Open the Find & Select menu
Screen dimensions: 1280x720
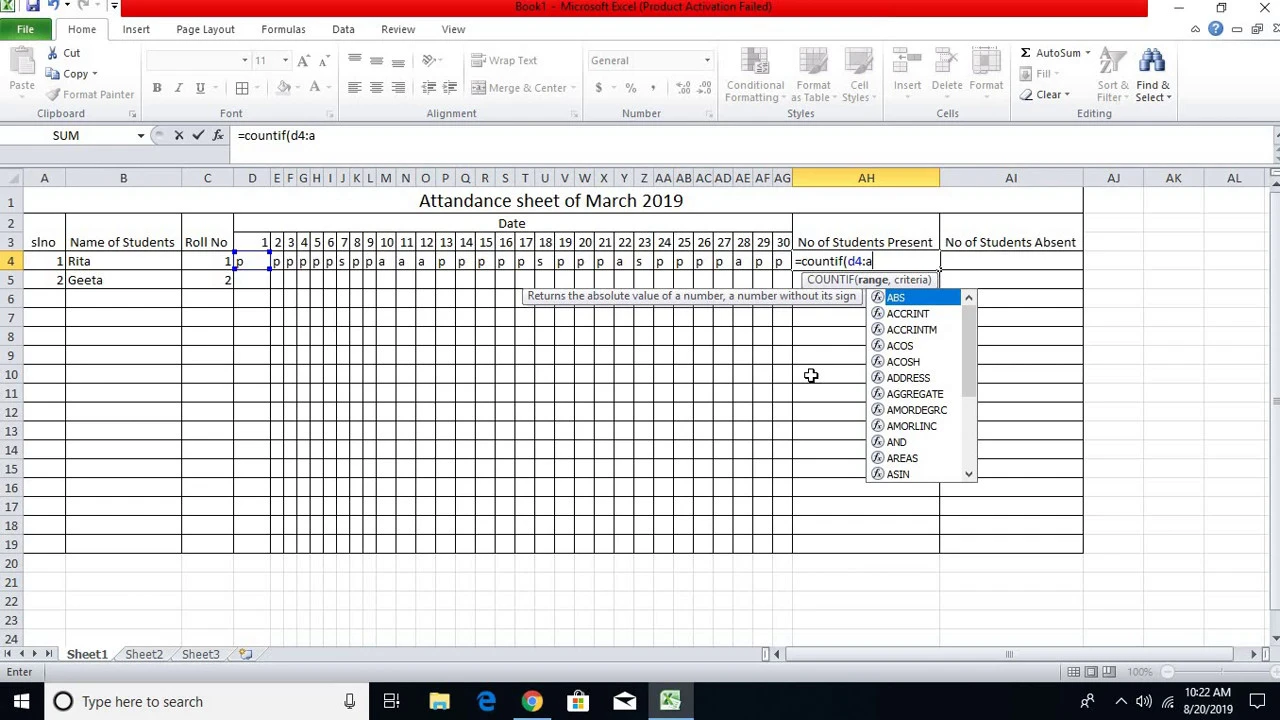point(1152,76)
